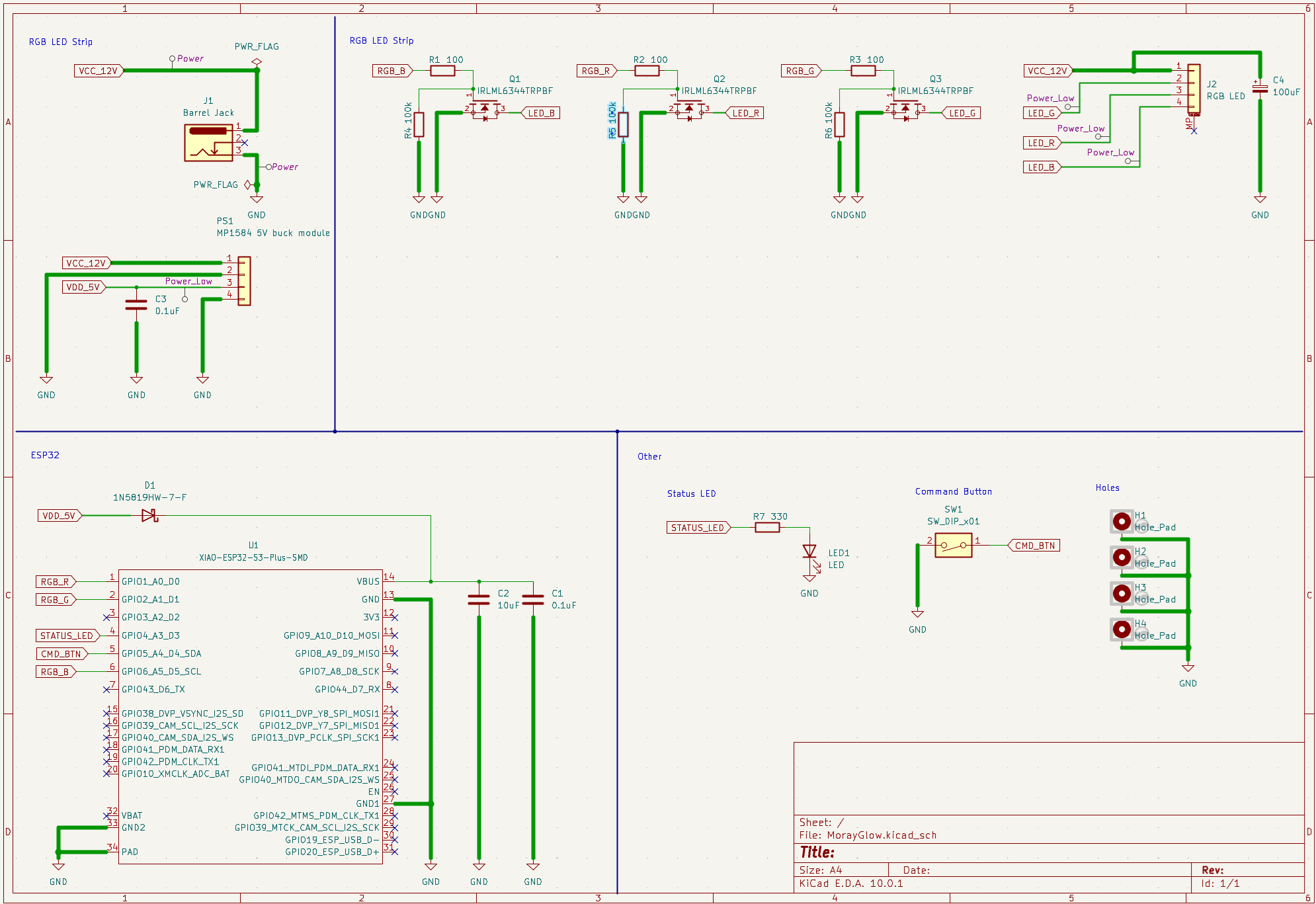Click the LED_R output label at Q2

coord(745,113)
